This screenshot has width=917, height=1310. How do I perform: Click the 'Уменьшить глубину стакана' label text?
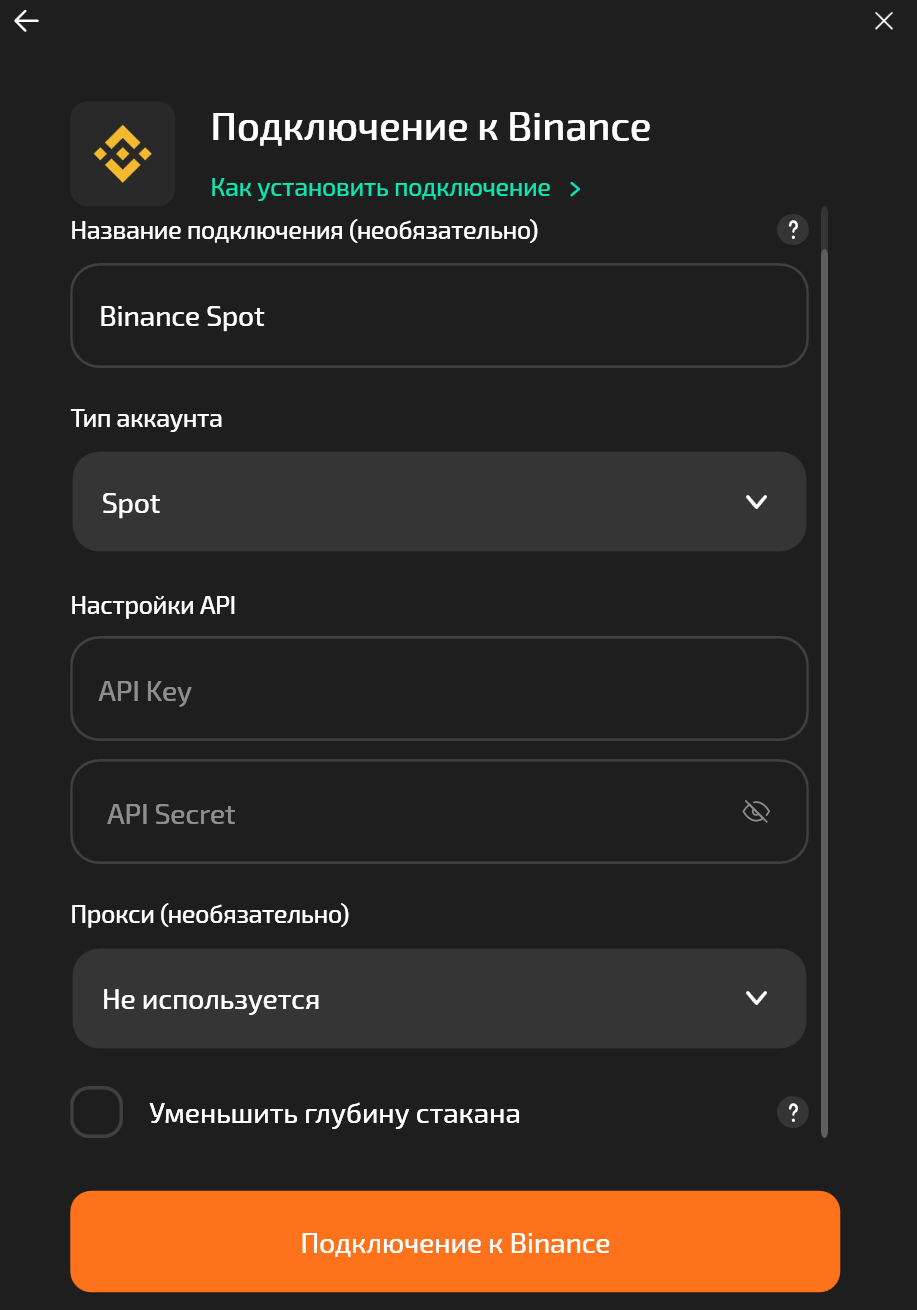pos(334,1114)
